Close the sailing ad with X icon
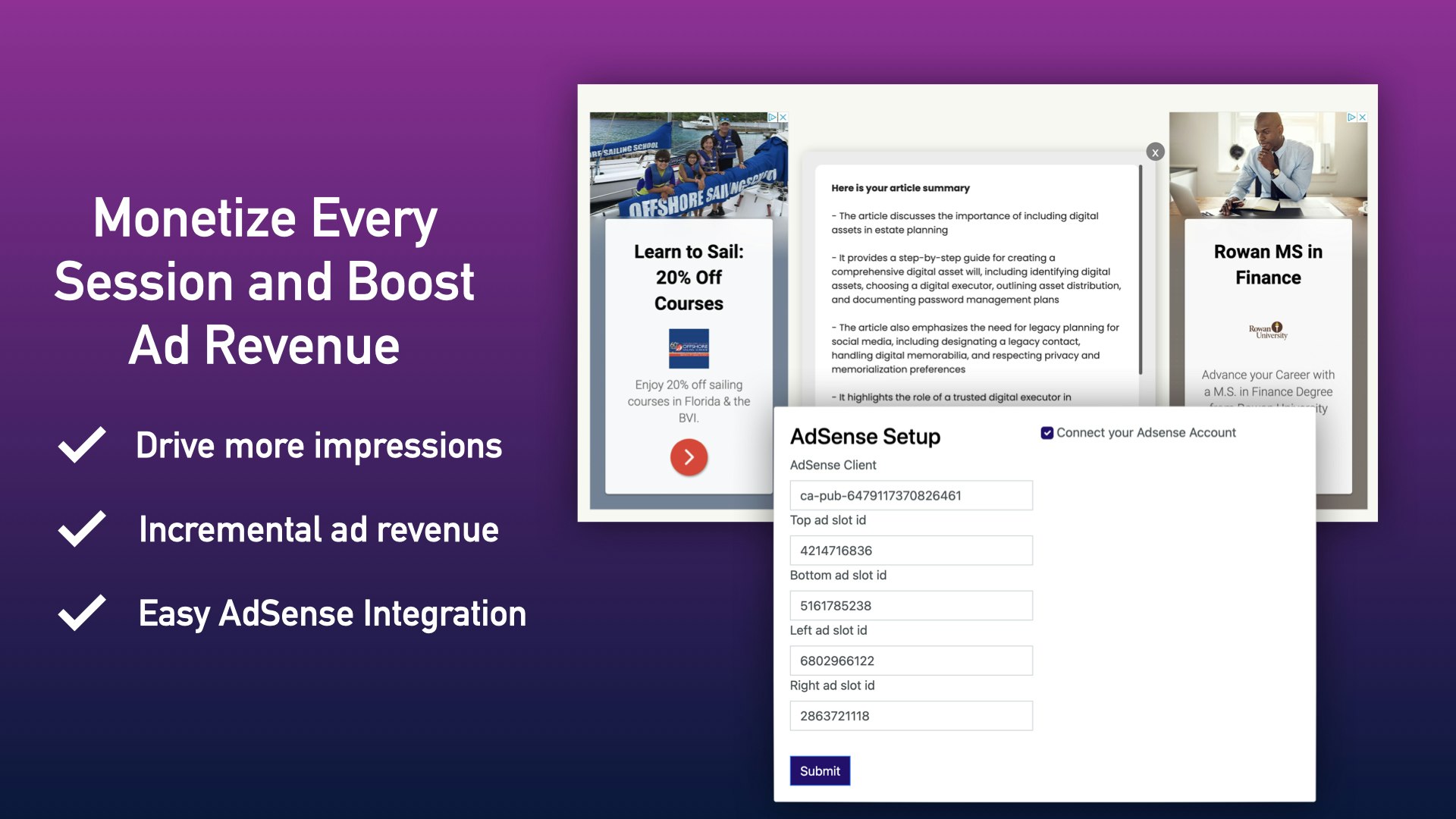The width and height of the screenshot is (1456, 819). click(x=783, y=118)
